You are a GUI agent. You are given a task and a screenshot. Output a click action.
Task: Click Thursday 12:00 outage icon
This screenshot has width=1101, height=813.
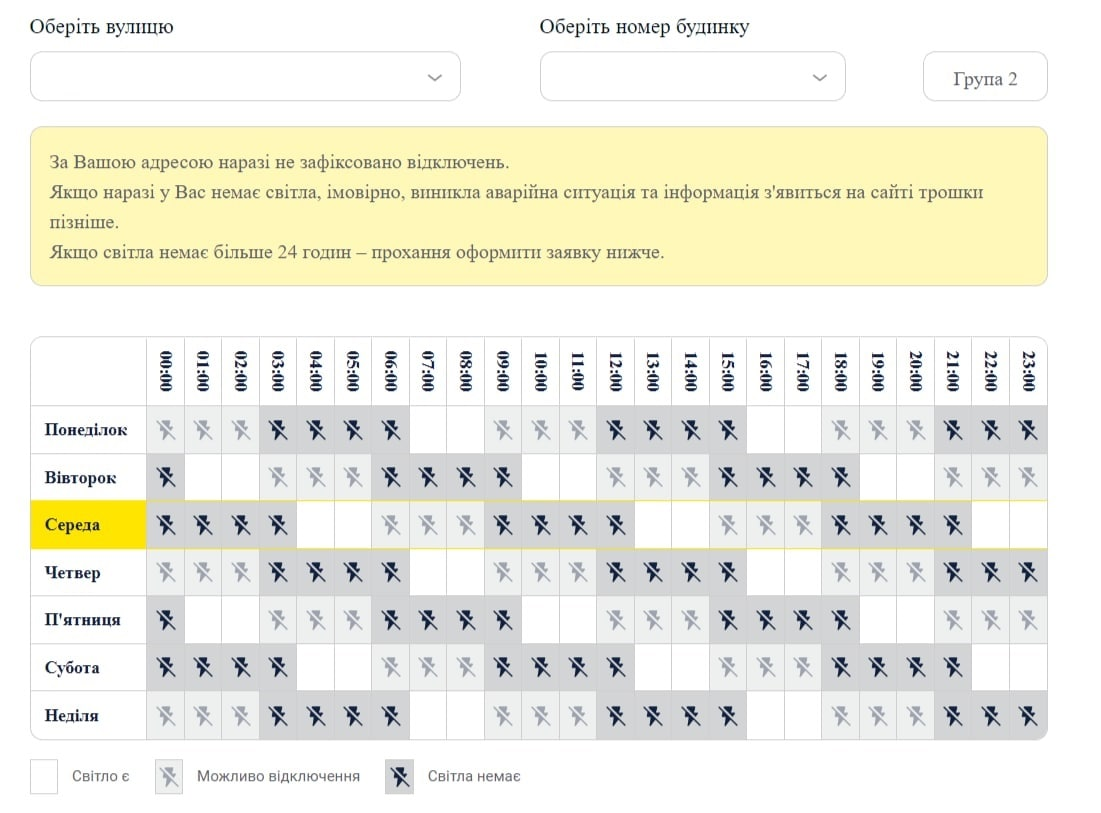(x=615, y=573)
